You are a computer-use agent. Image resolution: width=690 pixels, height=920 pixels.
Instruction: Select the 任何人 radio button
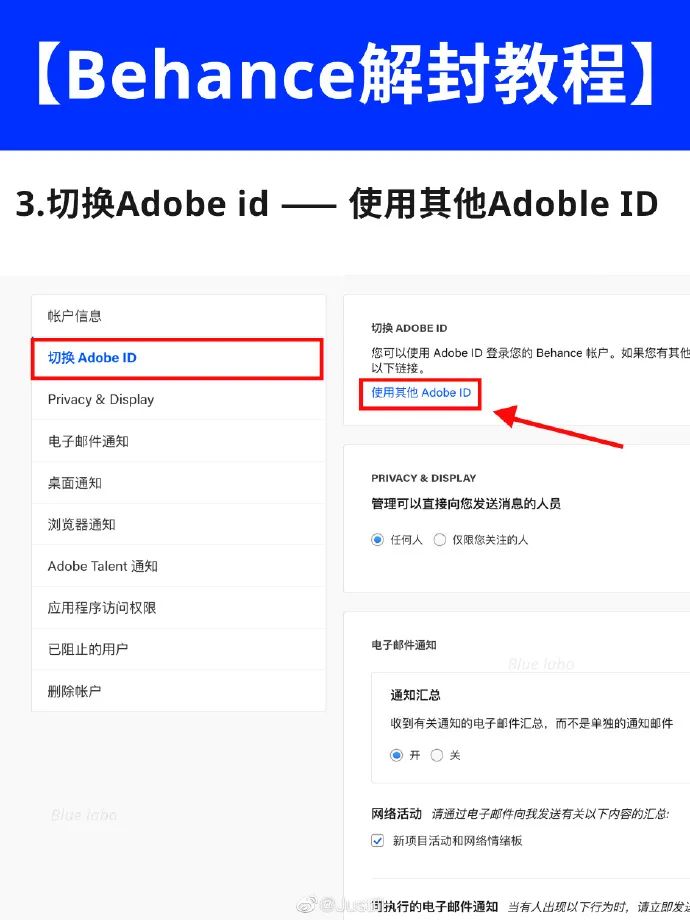[x=377, y=540]
